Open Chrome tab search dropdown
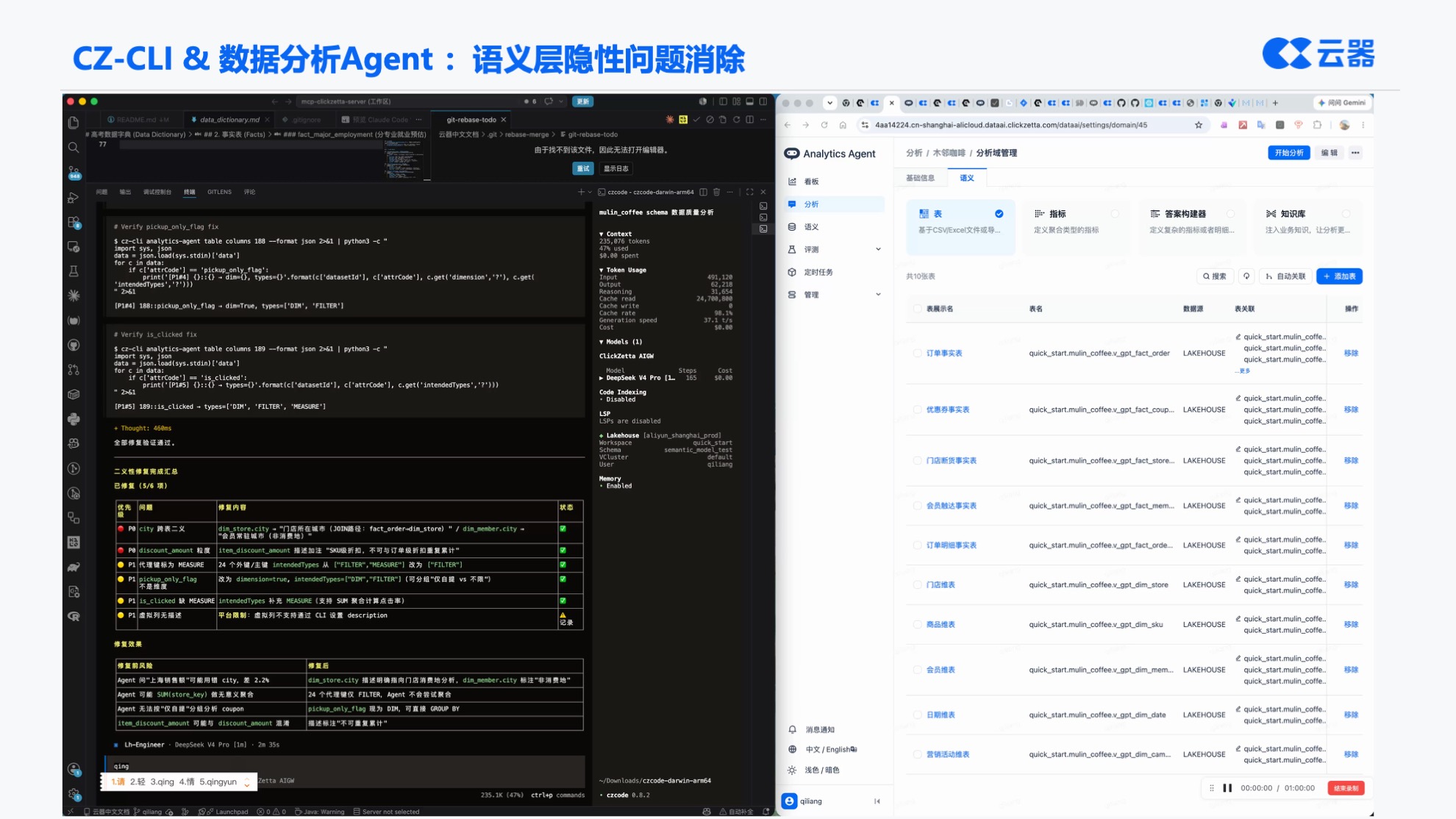Viewport: 1456px width, 819px height. click(829, 103)
